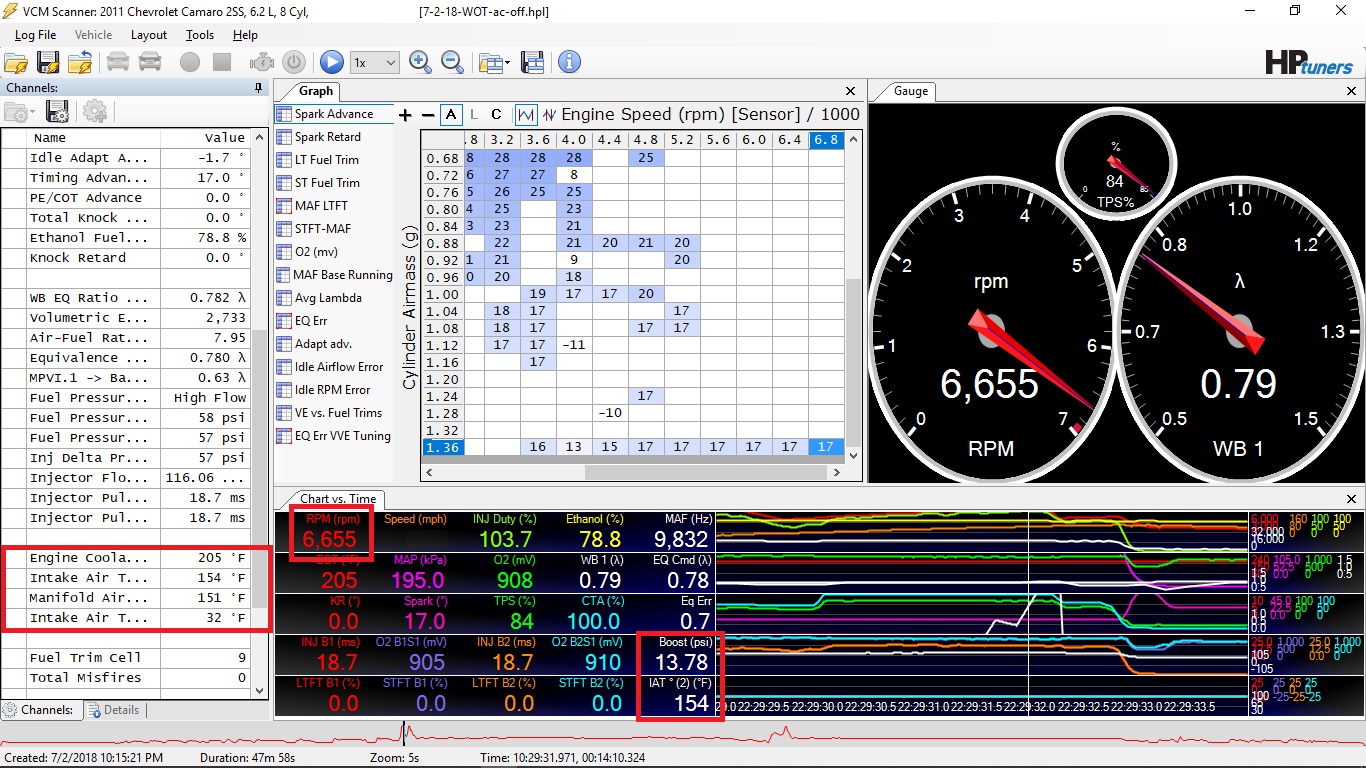This screenshot has height=768, width=1366.
Task: Open the Tools menu
Action: [x=200, y=35]
